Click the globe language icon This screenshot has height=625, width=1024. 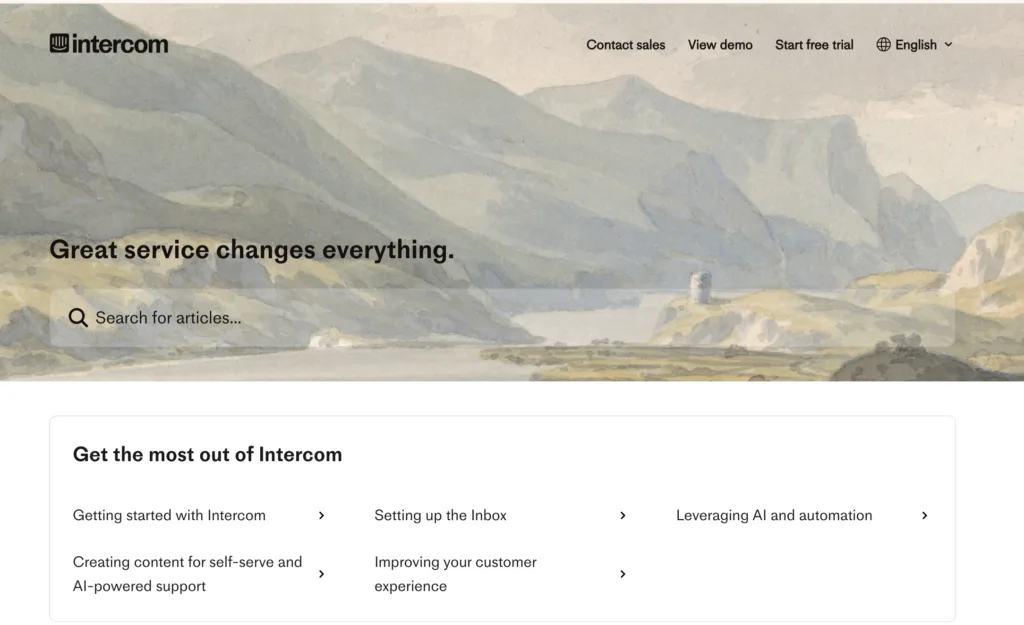tap(883, 44)
